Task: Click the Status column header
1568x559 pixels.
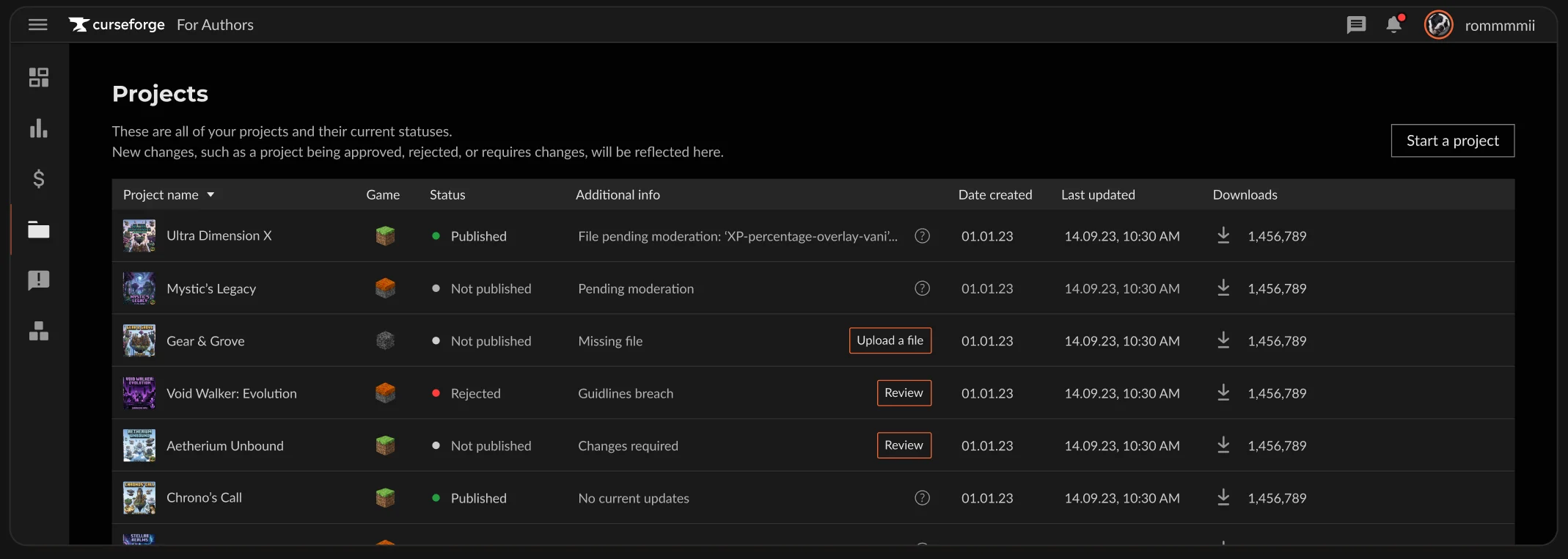Action: click(447, 194)
